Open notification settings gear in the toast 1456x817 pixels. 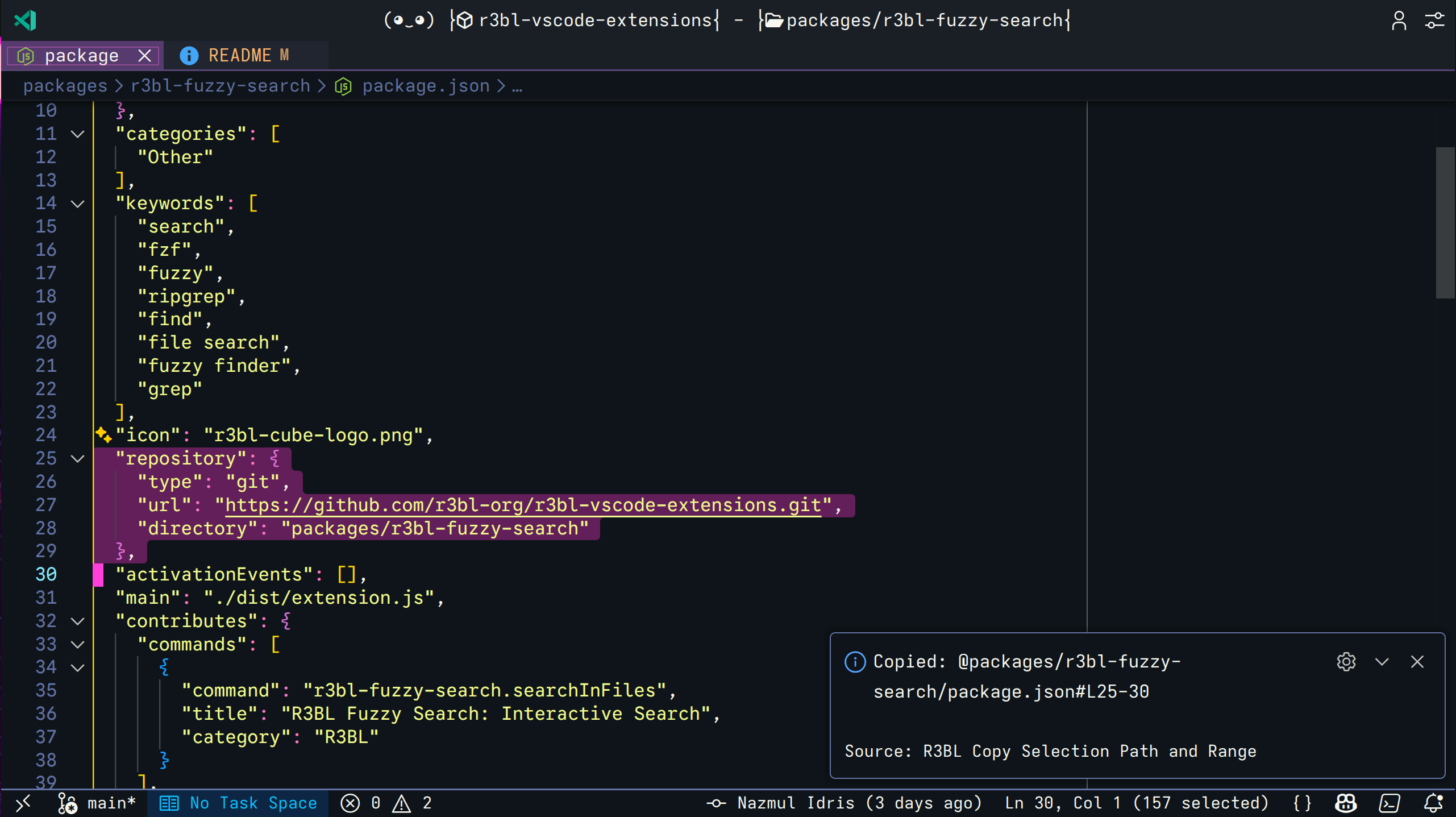pos(1346,661)
